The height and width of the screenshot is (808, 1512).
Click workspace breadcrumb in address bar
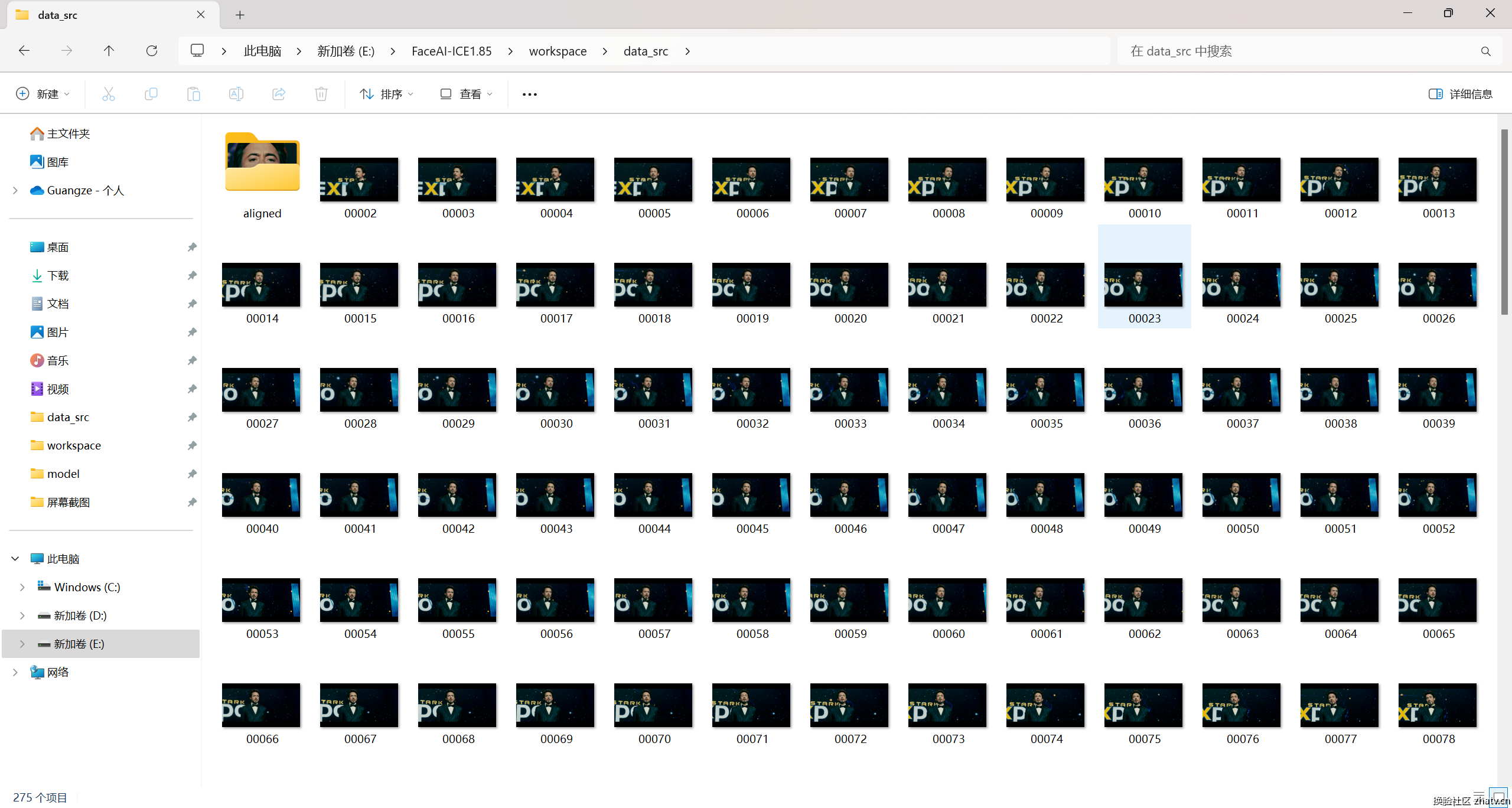click(x=558, y=51)
